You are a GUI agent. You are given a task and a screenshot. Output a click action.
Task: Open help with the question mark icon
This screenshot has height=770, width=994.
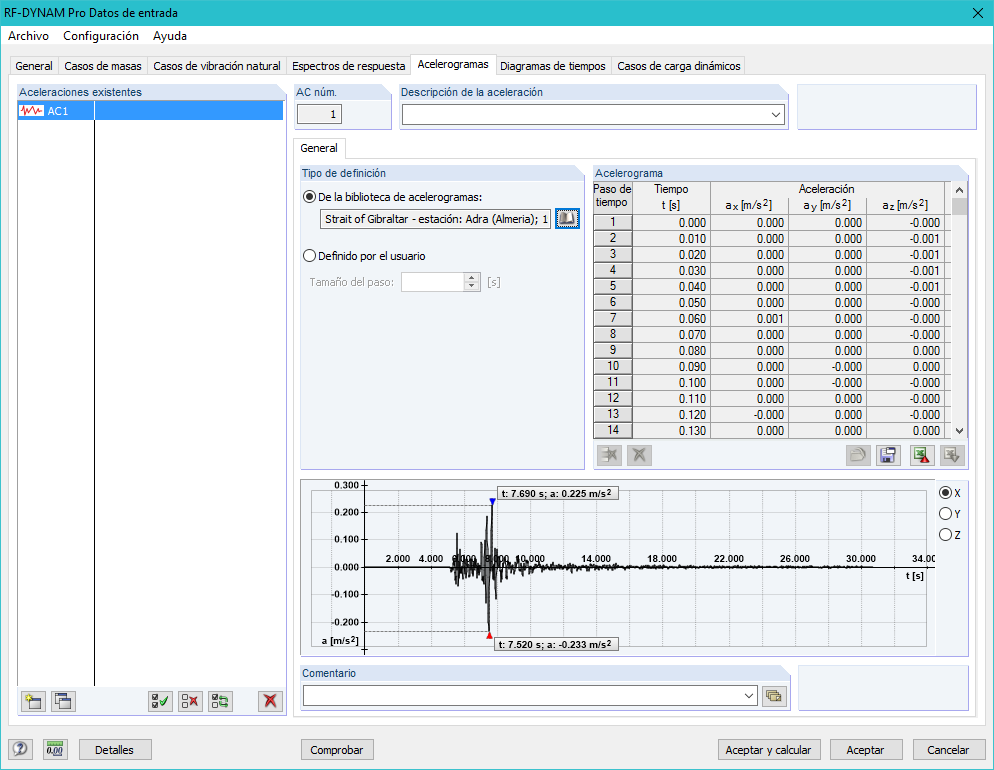[x=20, y=749]
